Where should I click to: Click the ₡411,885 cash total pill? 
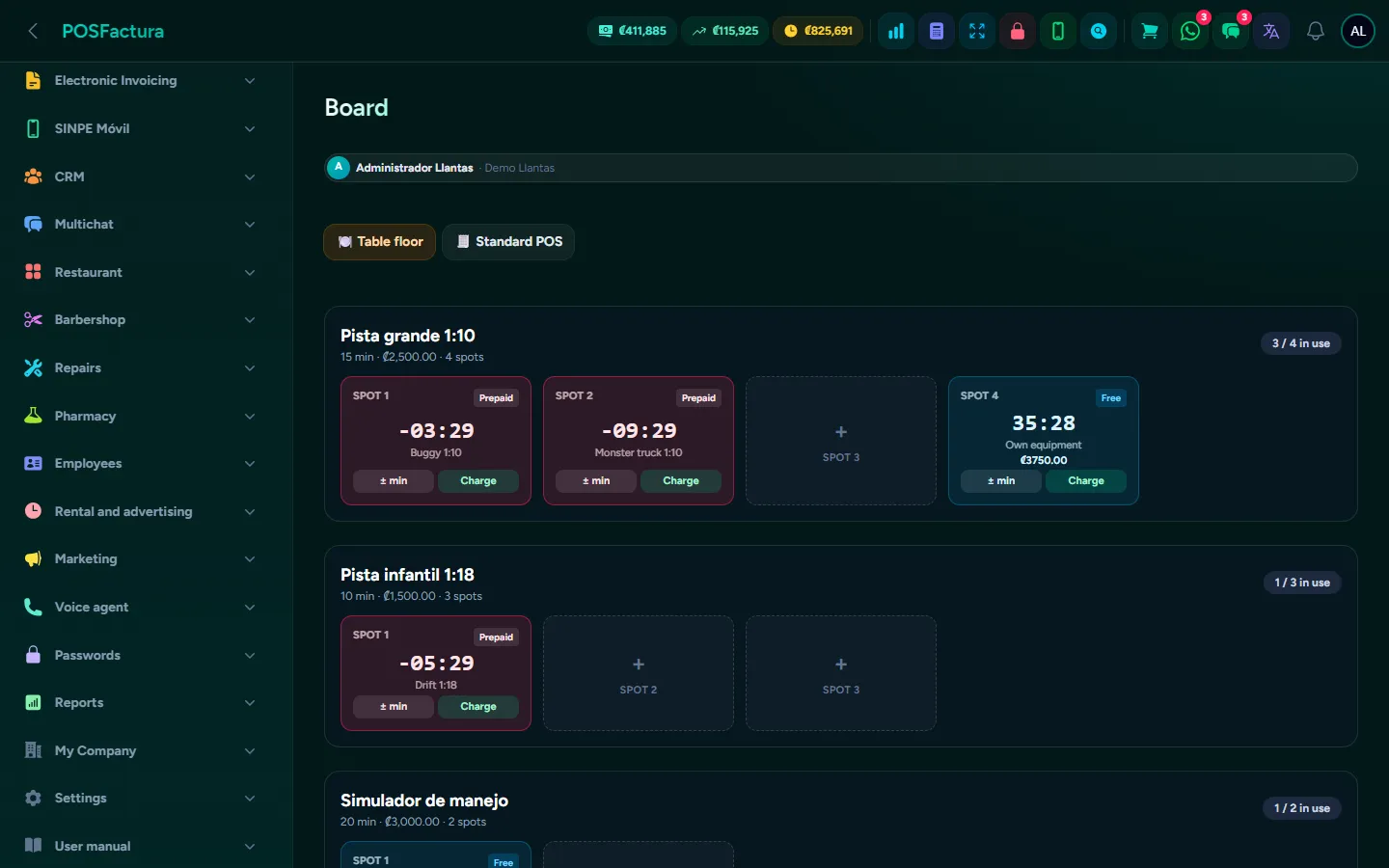click(632, 31)
